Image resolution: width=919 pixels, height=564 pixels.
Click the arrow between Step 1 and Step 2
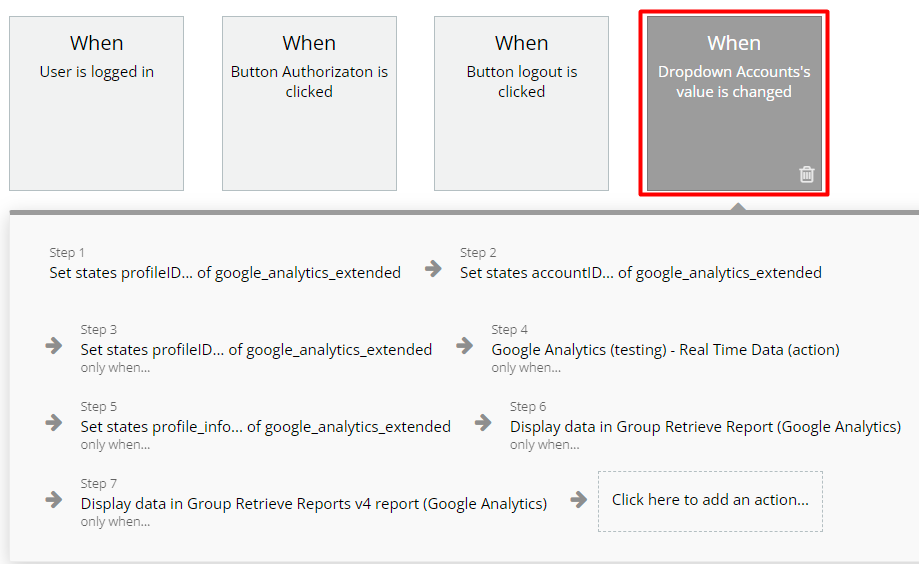tap(433, 269)
